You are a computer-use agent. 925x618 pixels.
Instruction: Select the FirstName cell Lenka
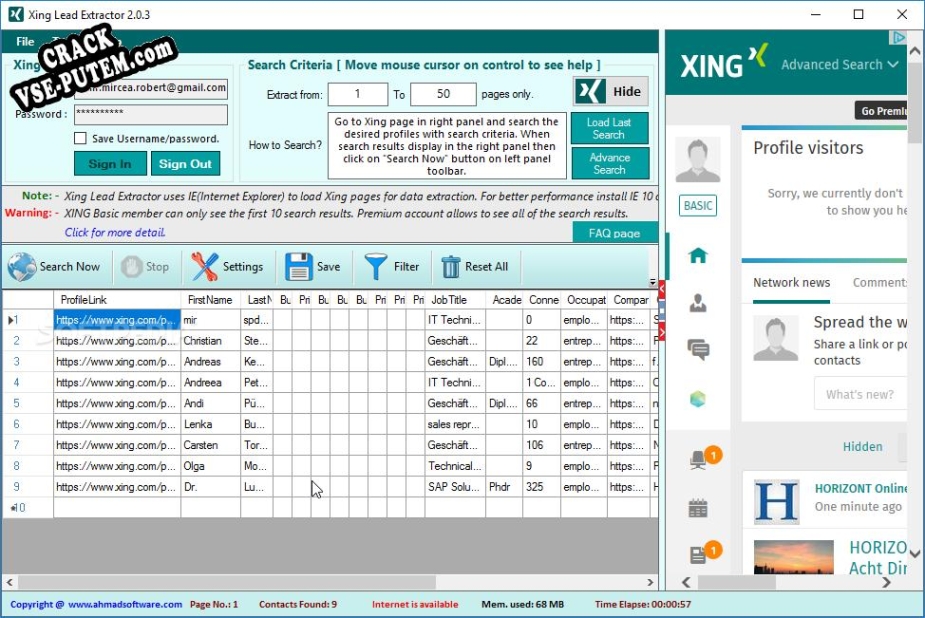210,424
